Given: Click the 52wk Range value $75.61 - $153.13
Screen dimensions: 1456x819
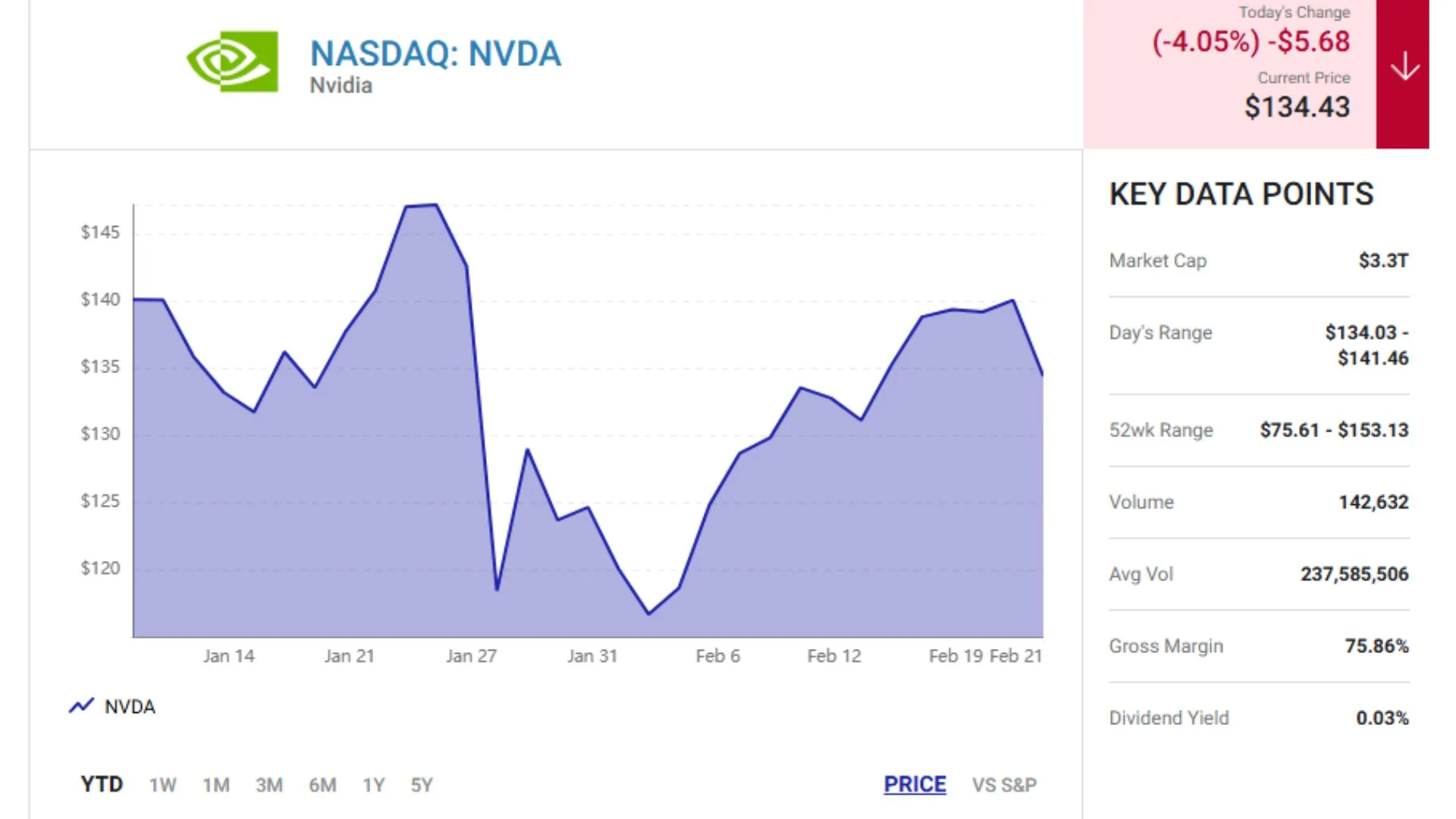Looking at the screenshot, I should [x=1335, y=430].
